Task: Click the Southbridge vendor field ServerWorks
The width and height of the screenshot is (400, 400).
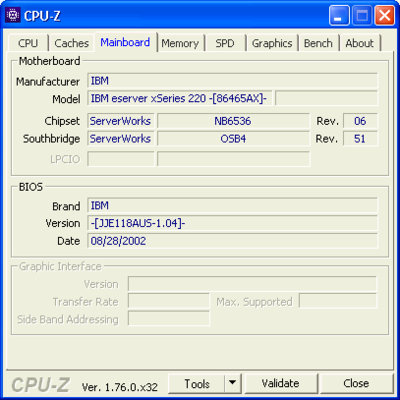Action: tap(121, 139)
